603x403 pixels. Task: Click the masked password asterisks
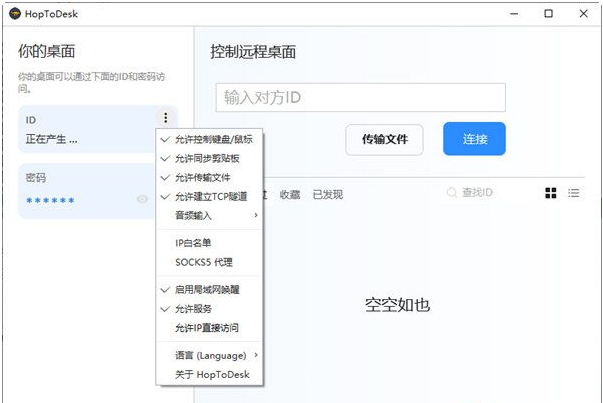tap(50, 200)
